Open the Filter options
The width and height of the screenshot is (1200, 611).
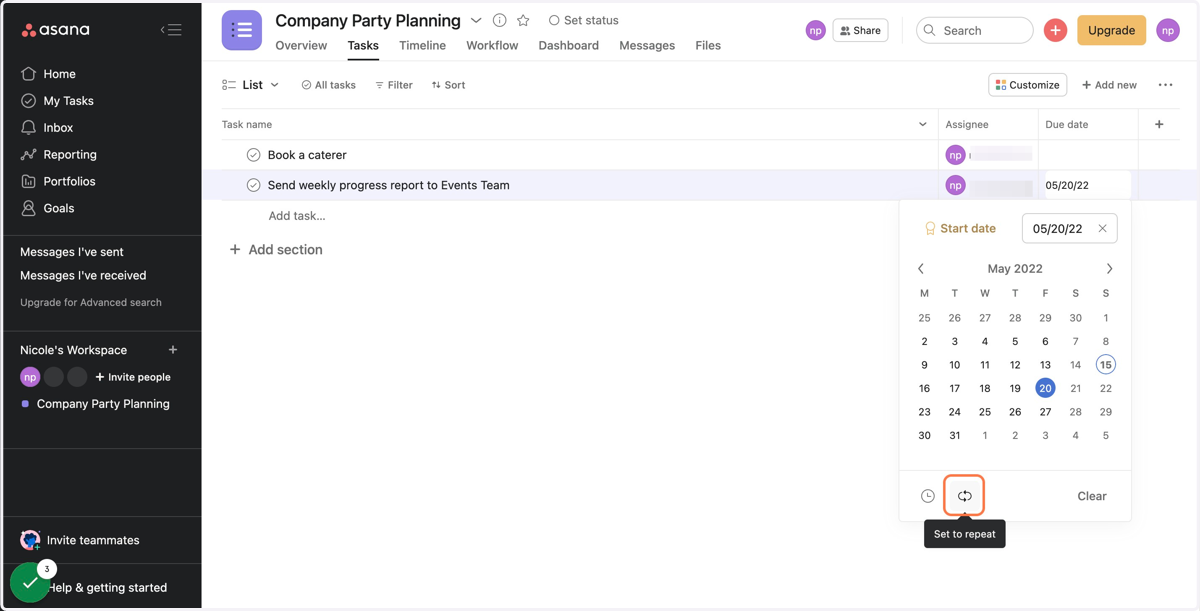click(394, 85)
